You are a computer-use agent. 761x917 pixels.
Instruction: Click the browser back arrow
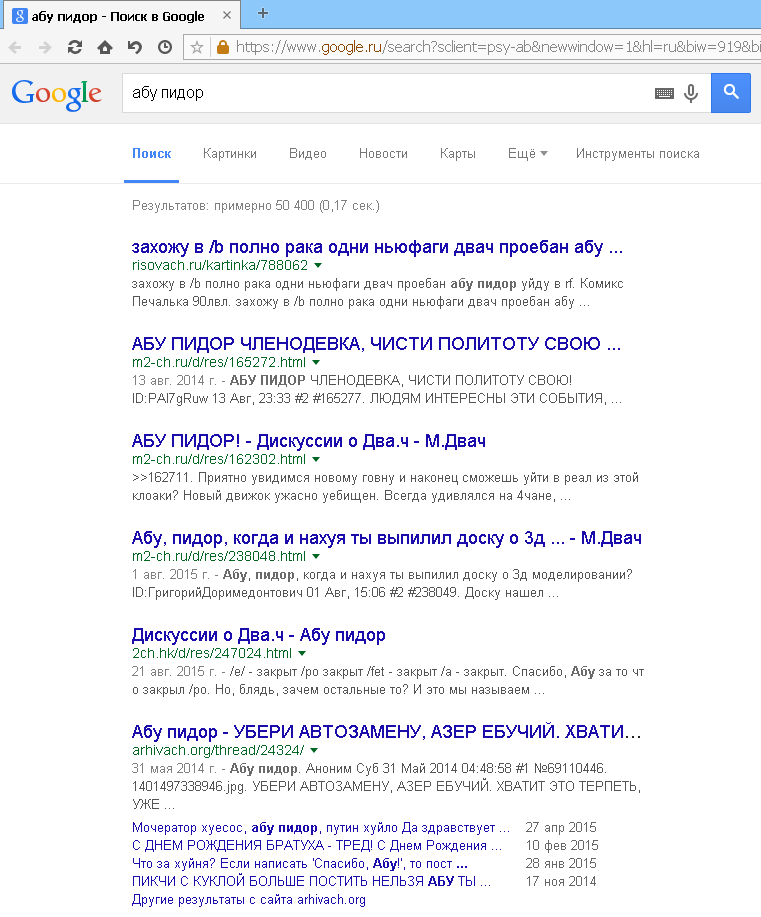pyautogui.click(x=15, y=47)
